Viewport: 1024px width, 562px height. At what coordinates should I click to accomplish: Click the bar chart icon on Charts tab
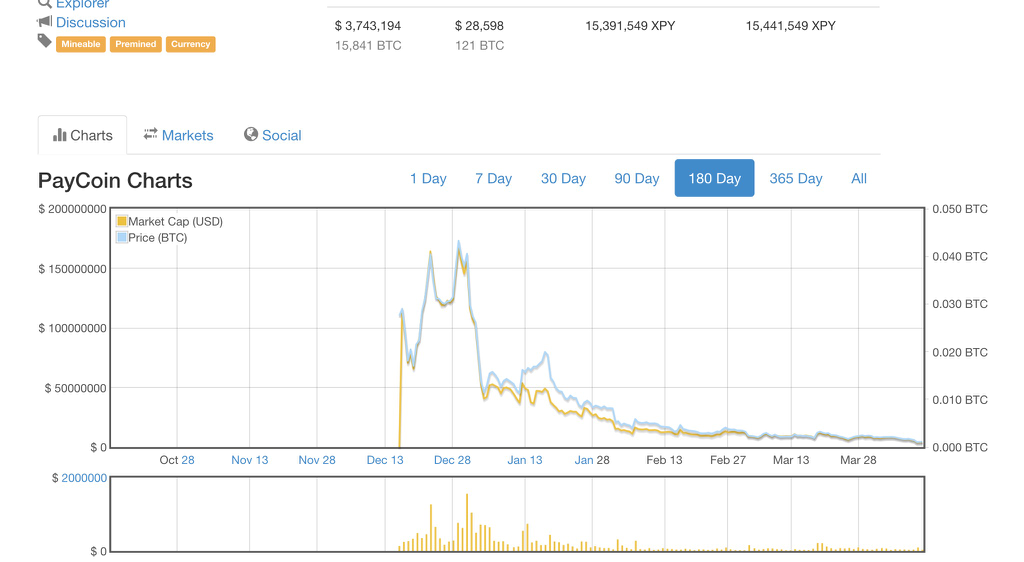59,134
